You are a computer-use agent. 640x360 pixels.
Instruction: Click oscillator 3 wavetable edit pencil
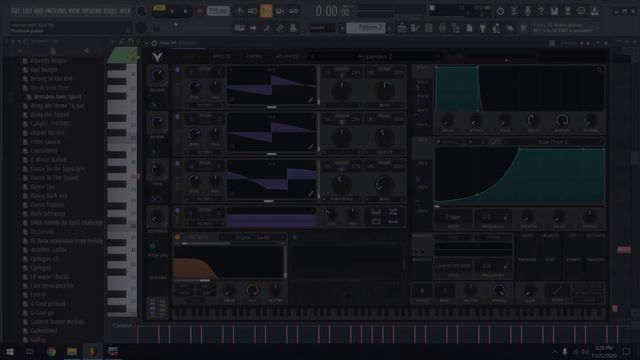[311, 193]
